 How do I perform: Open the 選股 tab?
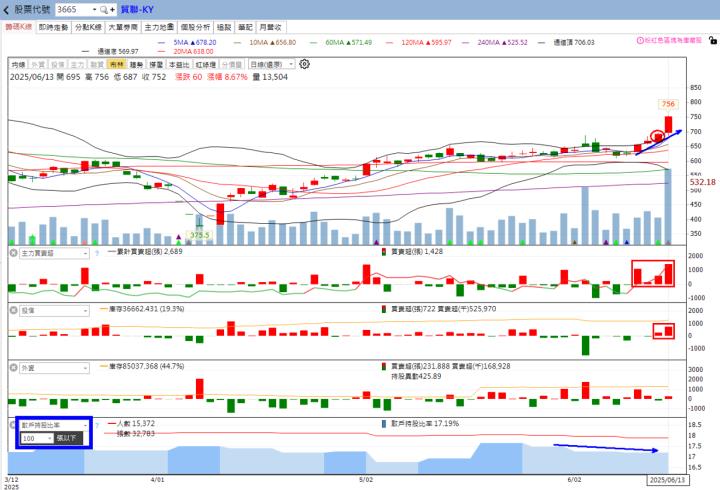point(224,27)
